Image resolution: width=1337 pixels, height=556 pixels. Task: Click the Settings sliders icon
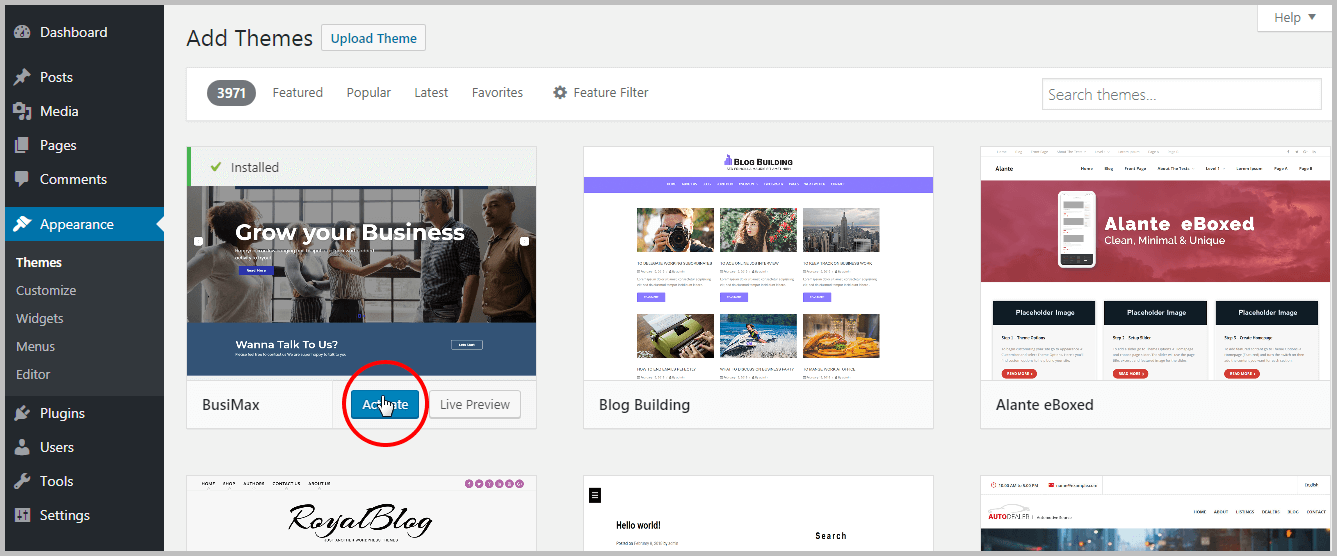click(22, 515)
